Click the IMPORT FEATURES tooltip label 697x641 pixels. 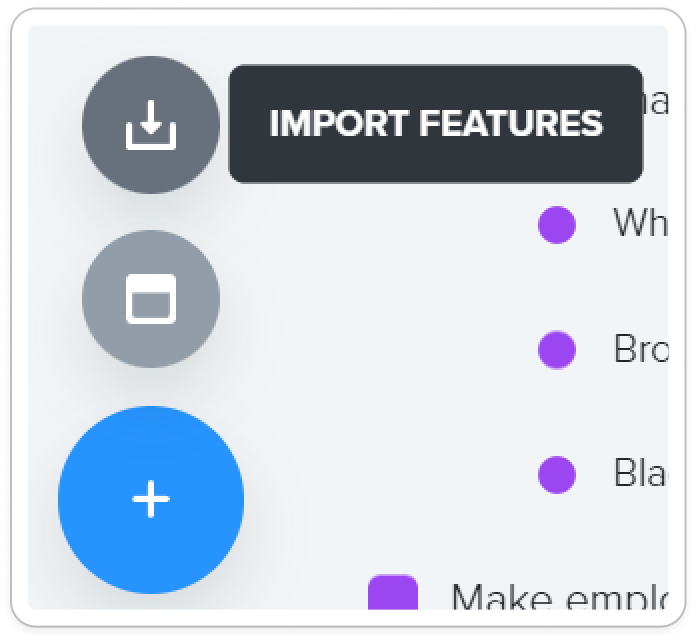coord(436,124)
